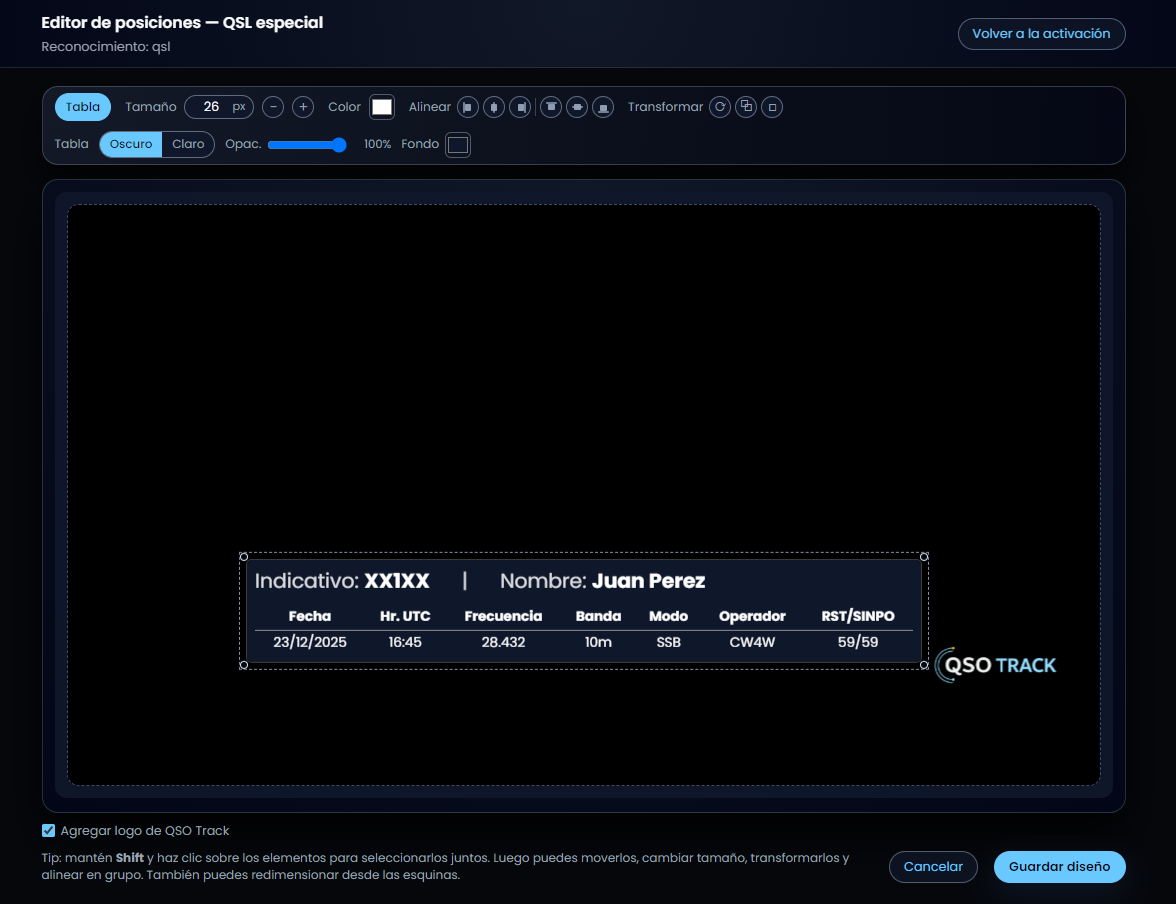Align selection to vertical middle
The image size is (1176, 904).
577,107
